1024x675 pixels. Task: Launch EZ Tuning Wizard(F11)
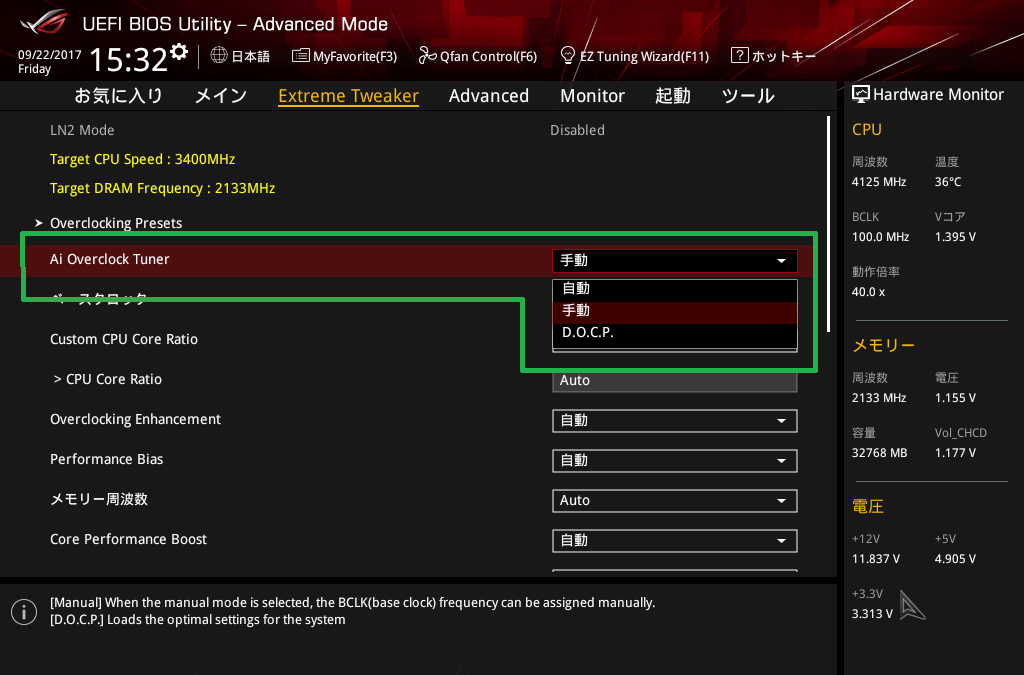click(634, 56)
